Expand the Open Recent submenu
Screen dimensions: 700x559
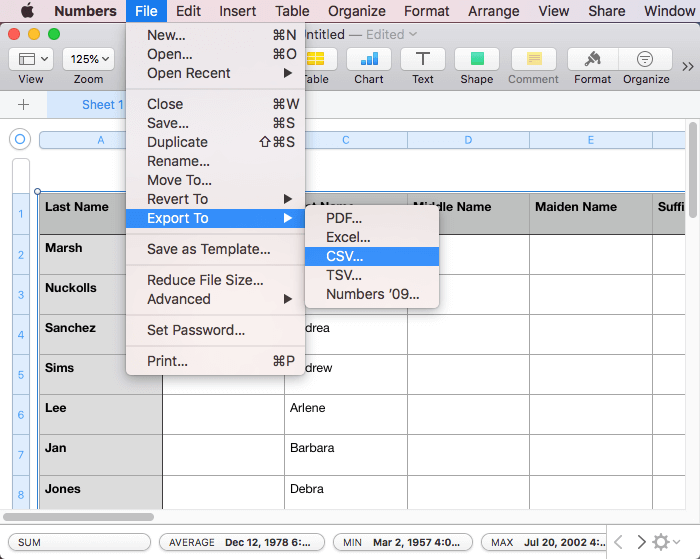click(x=216, y=73)
